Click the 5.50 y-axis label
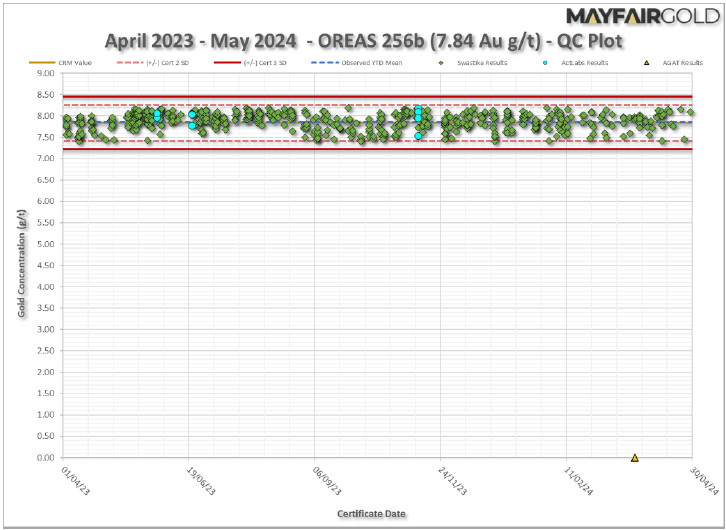Screen dimensions: 726x530 [46, 223]
